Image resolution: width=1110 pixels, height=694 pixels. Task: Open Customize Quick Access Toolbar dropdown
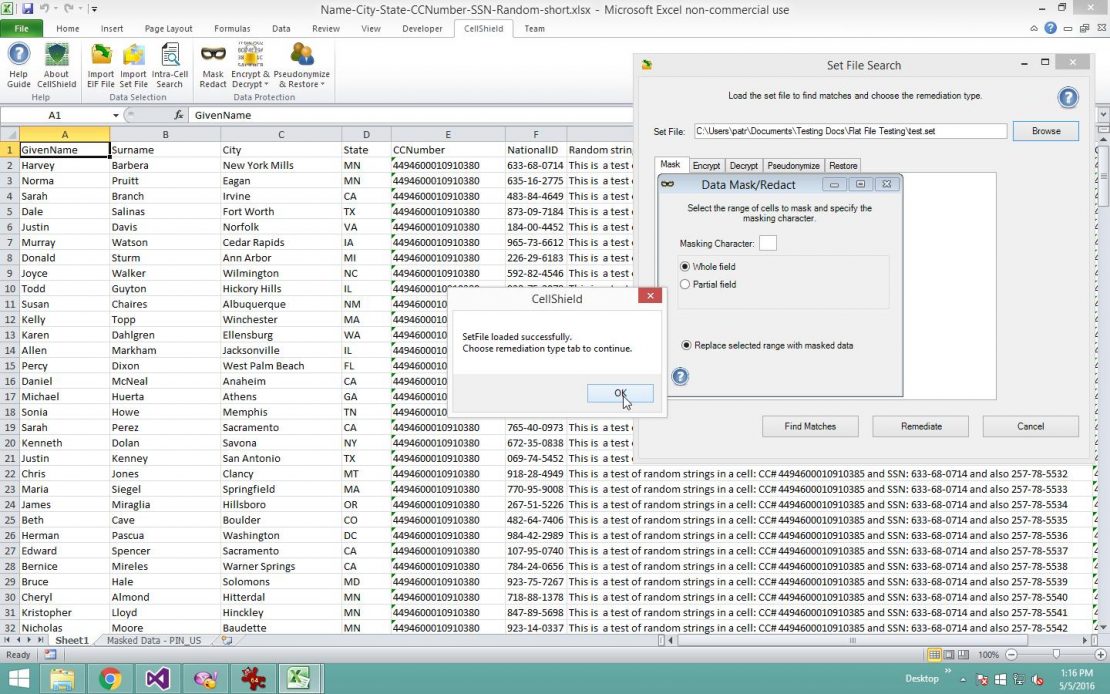point(94,9)
